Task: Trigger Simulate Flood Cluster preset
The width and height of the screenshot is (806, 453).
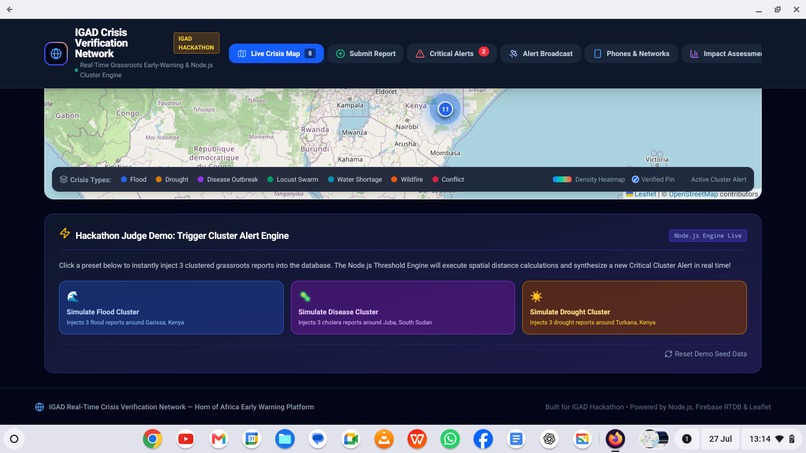Action: pos(171,307)
